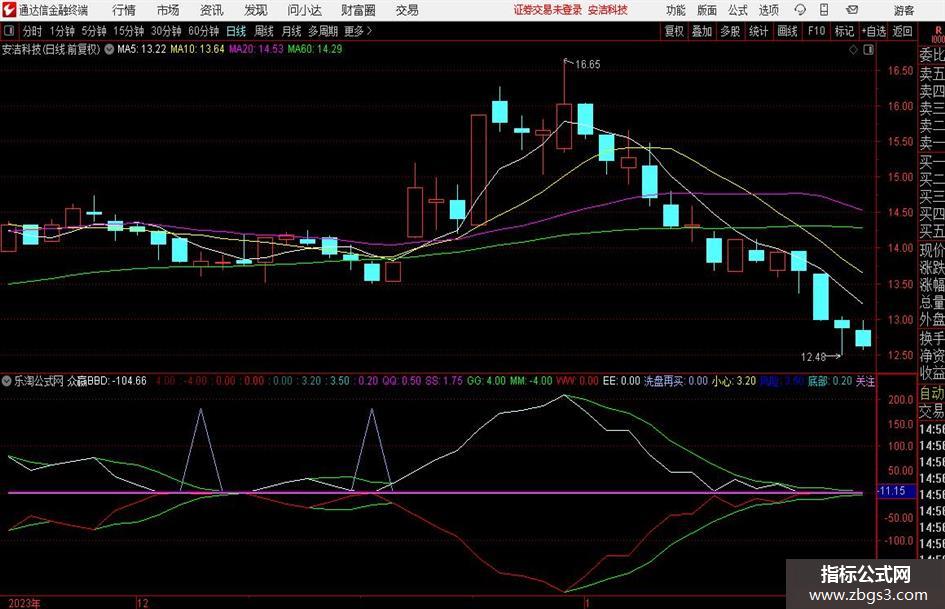Switch to 分时 chart period
The width and height of the screenshot is (945, 609).
click(x=33, y=31)
